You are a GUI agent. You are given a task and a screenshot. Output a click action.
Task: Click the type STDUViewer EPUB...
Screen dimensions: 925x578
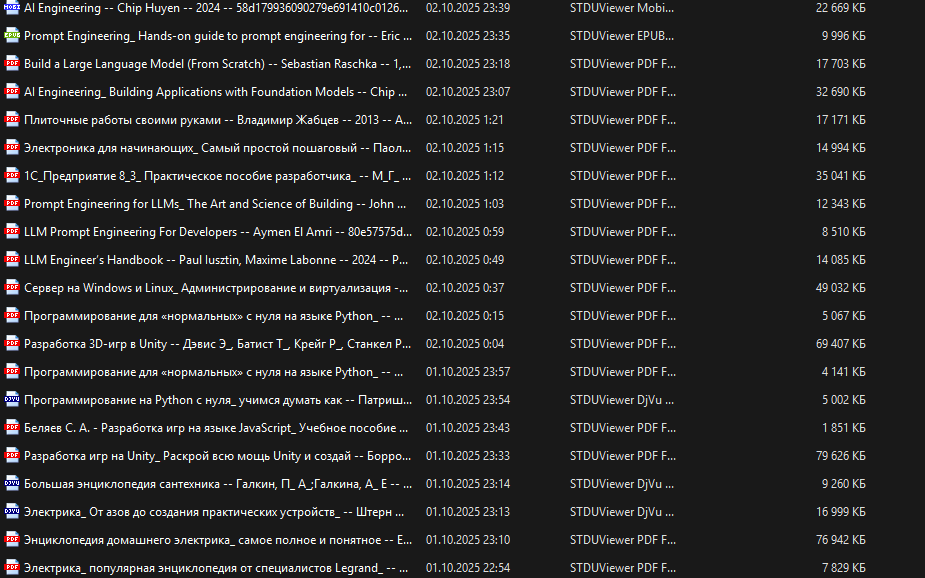click(622, 35)
